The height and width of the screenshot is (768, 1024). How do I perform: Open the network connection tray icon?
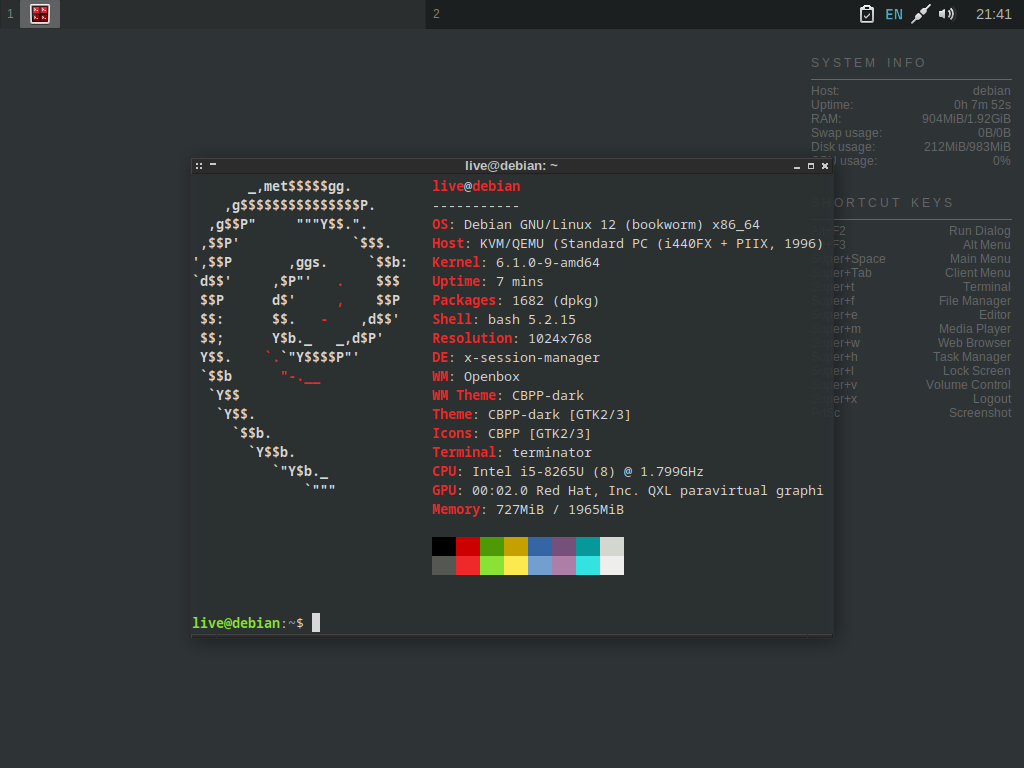[921, 14]
